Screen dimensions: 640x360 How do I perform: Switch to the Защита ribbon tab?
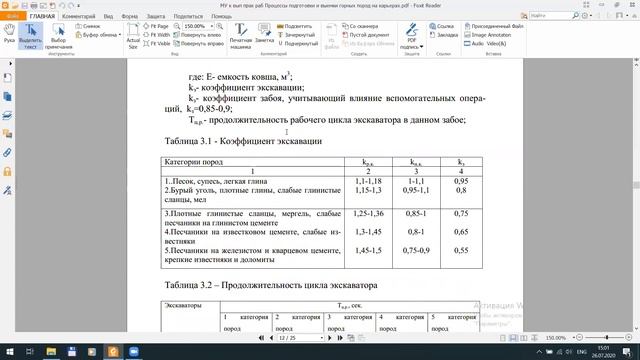(x=156, y=16)
